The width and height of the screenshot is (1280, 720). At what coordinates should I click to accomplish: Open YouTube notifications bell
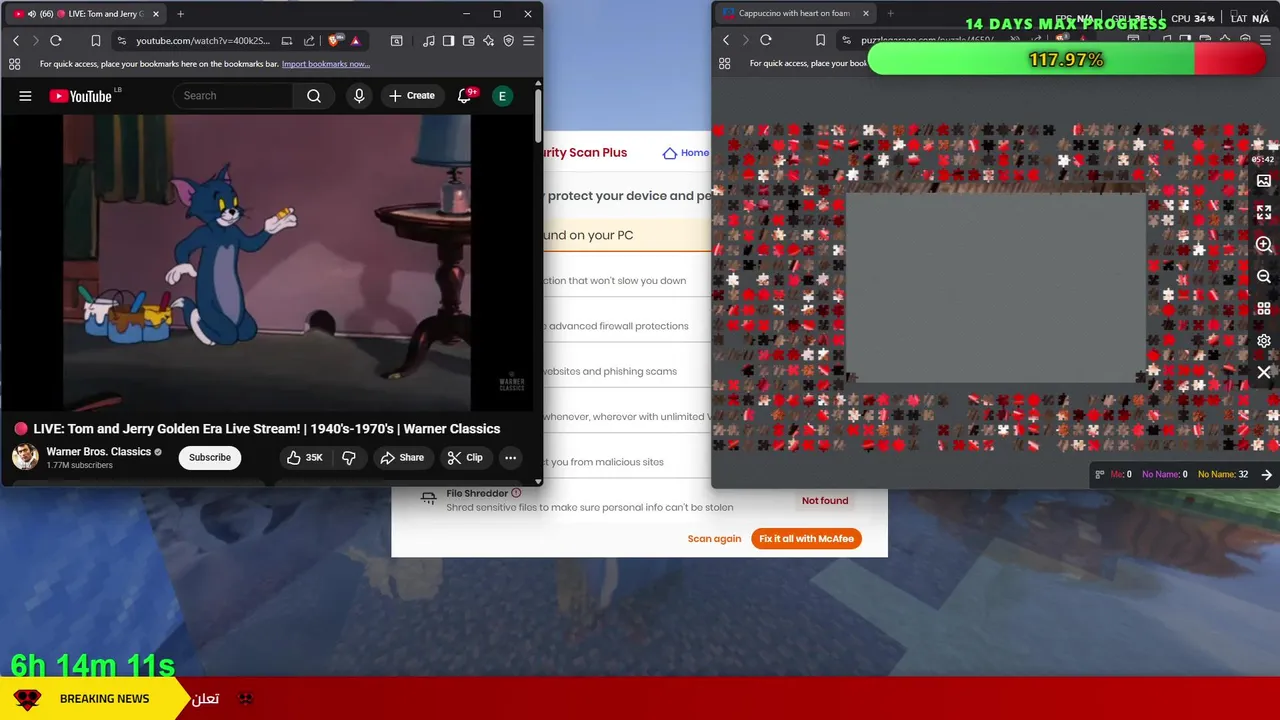tap(465, 96)
